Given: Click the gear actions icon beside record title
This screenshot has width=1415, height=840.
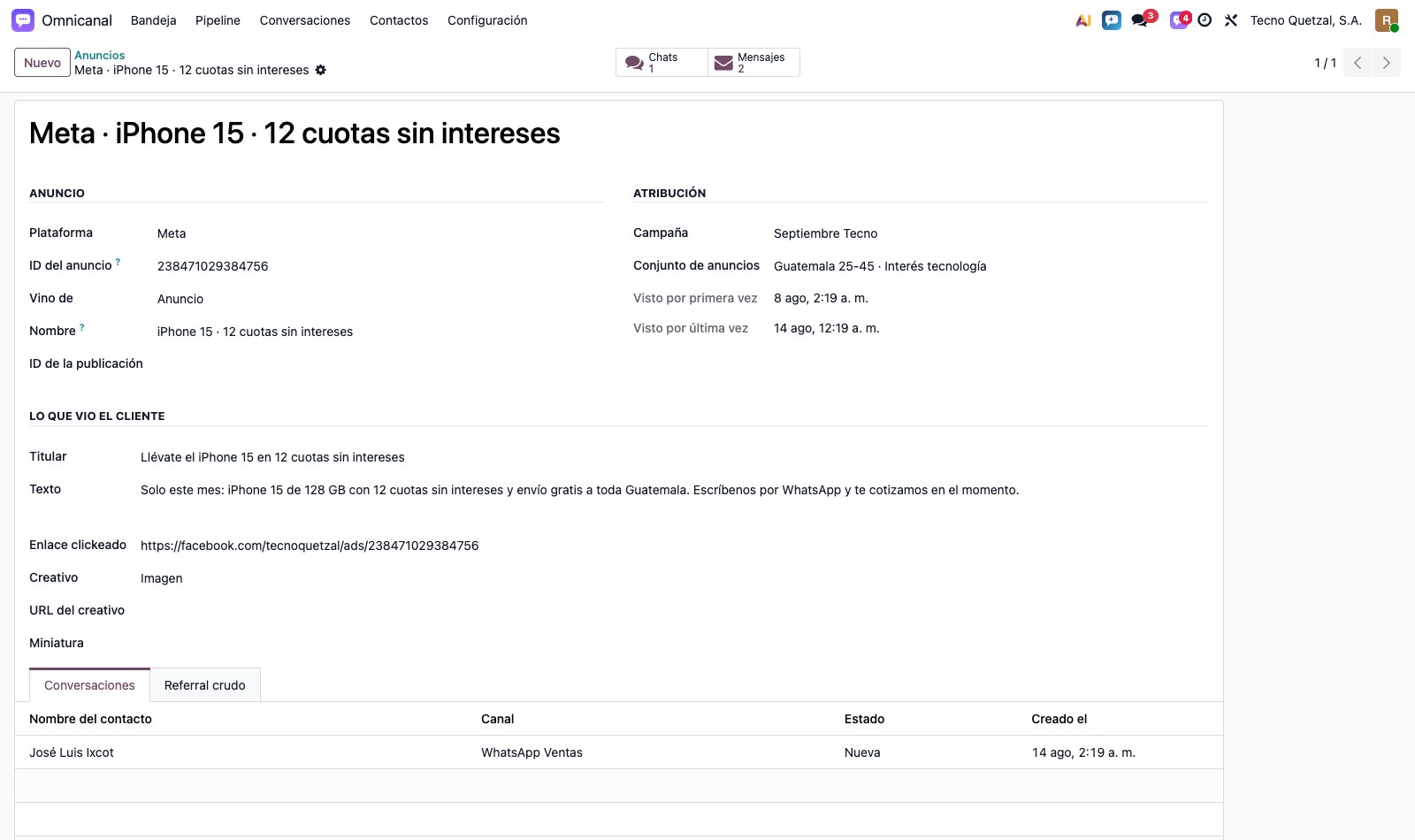Looking at the screenshot, I should [321, 70].
